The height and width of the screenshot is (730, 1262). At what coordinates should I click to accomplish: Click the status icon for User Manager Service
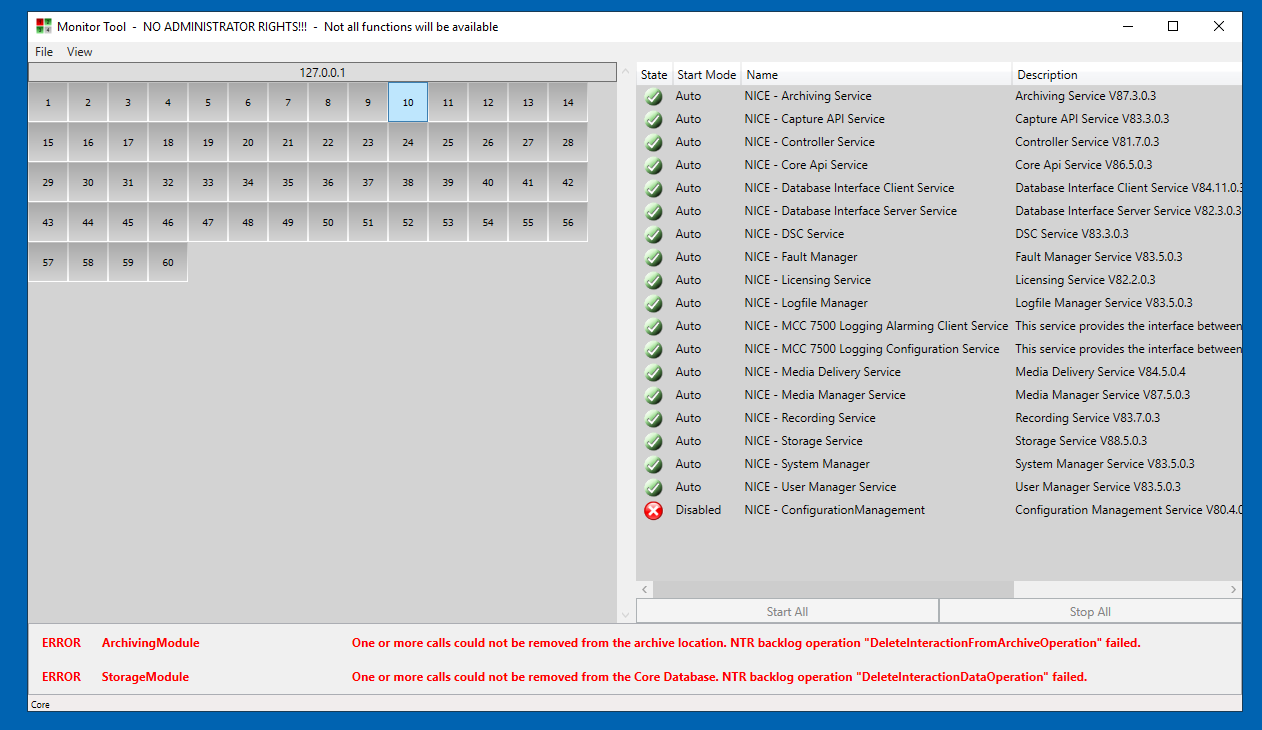(653, 488)
